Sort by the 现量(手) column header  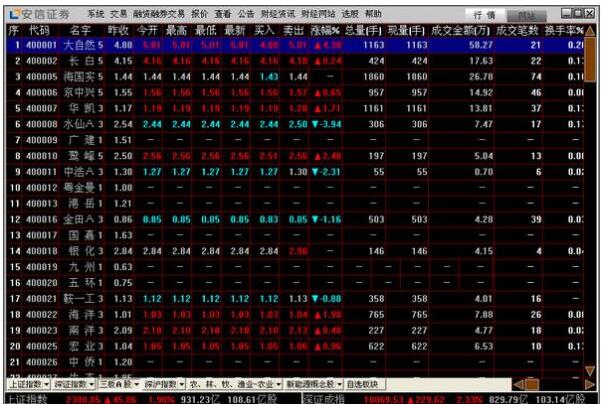406,30
